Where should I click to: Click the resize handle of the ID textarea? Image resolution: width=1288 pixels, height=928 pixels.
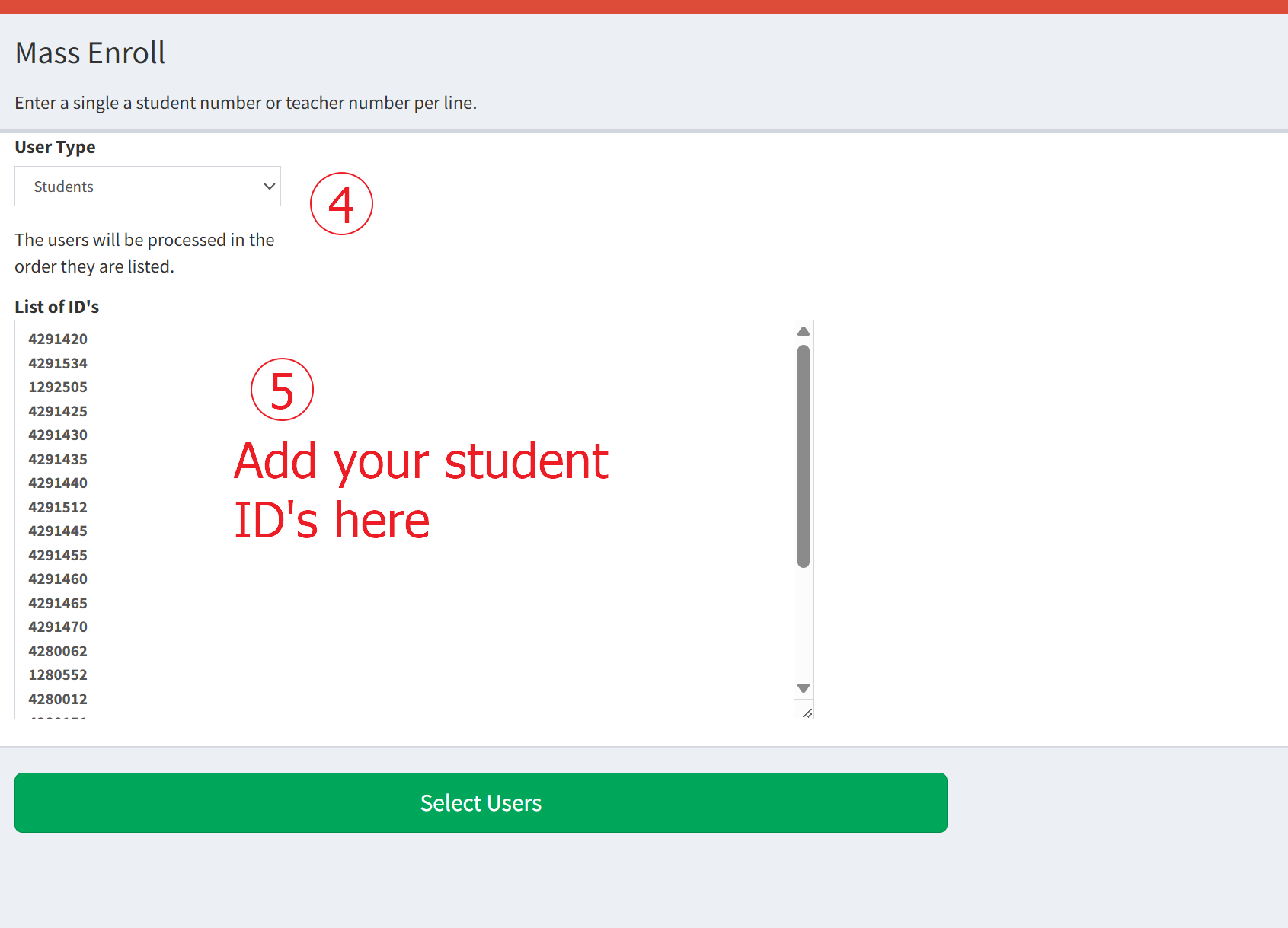point(807,713)
